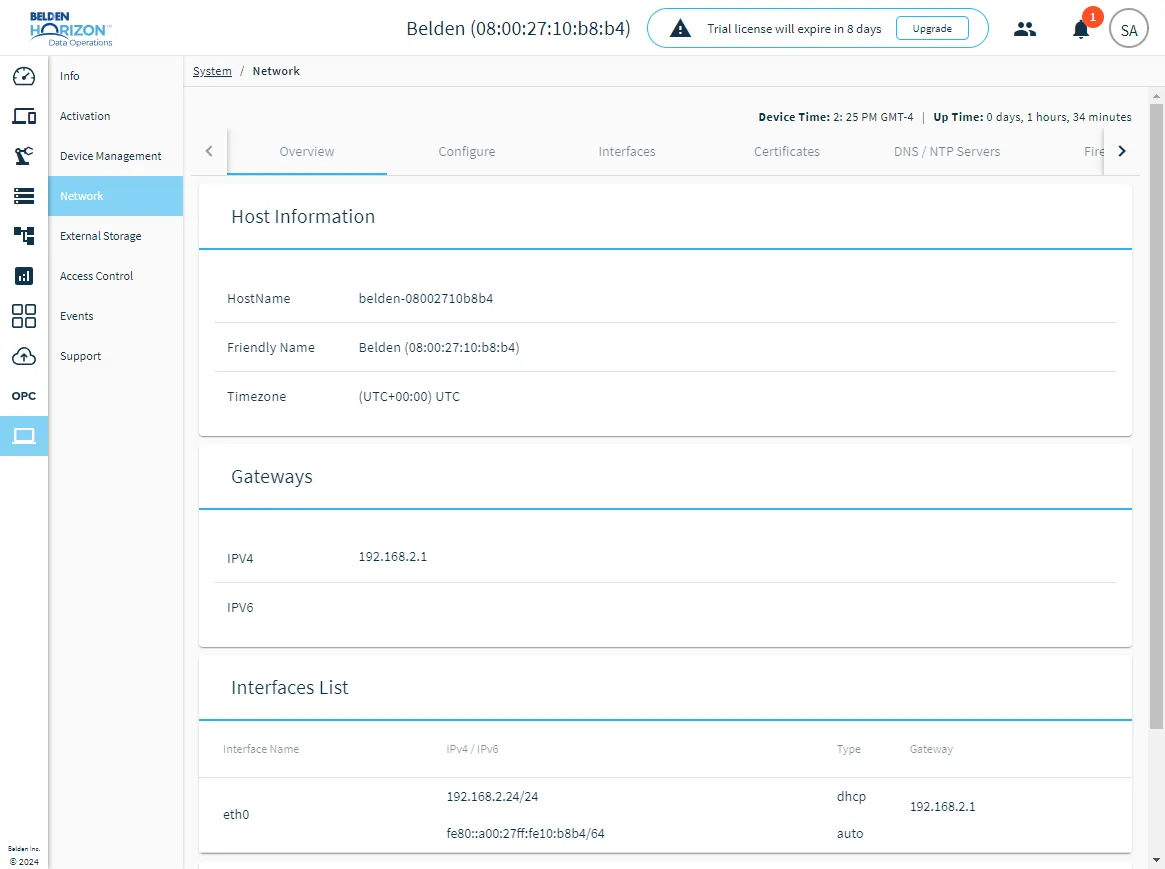Open the stacked list icon in sidebar
The width and height of the screenshot is (1165, 869).
(x=24, y=196)
